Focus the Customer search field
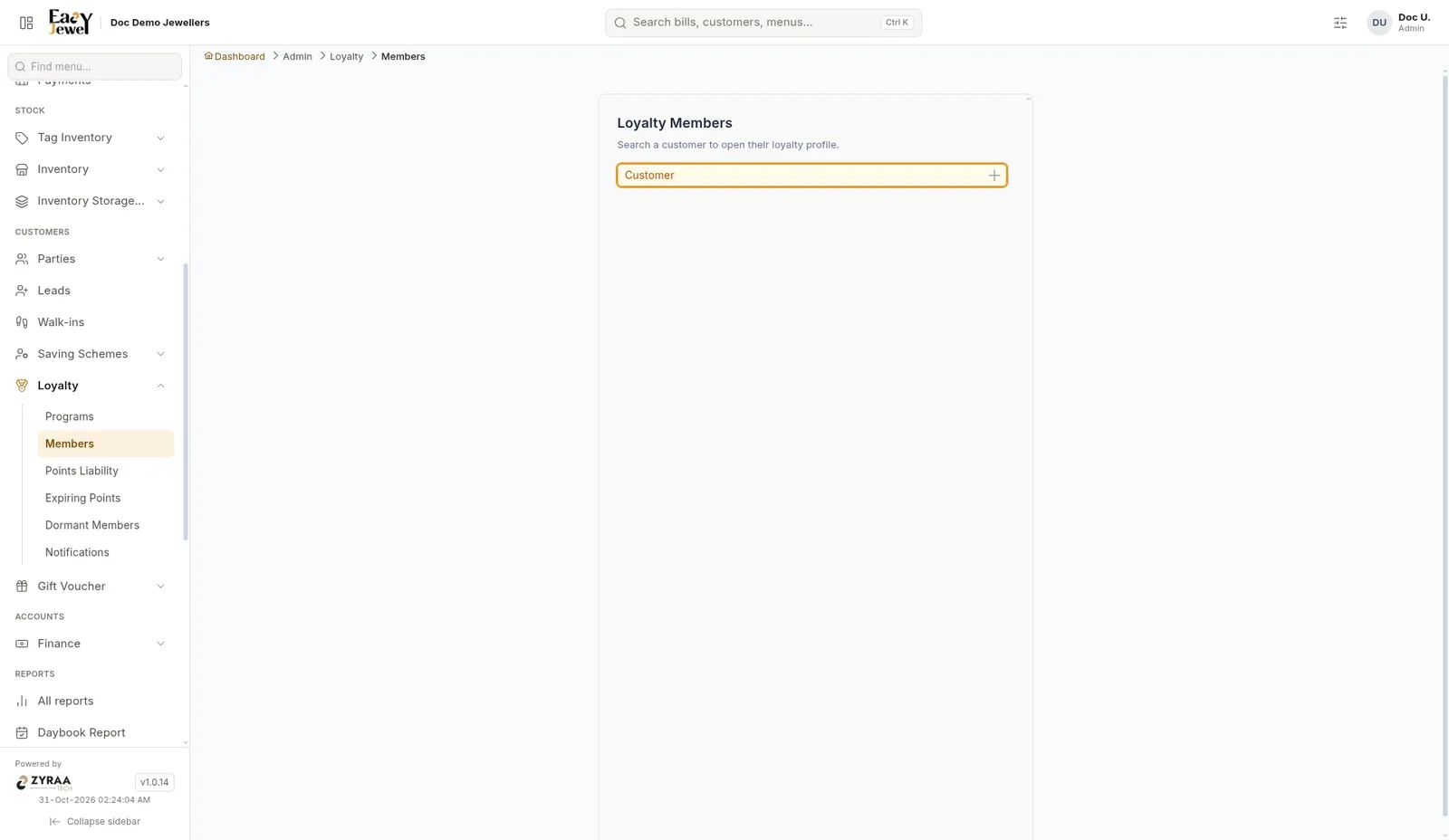The image size is (1449, 840). click(811, 176)
